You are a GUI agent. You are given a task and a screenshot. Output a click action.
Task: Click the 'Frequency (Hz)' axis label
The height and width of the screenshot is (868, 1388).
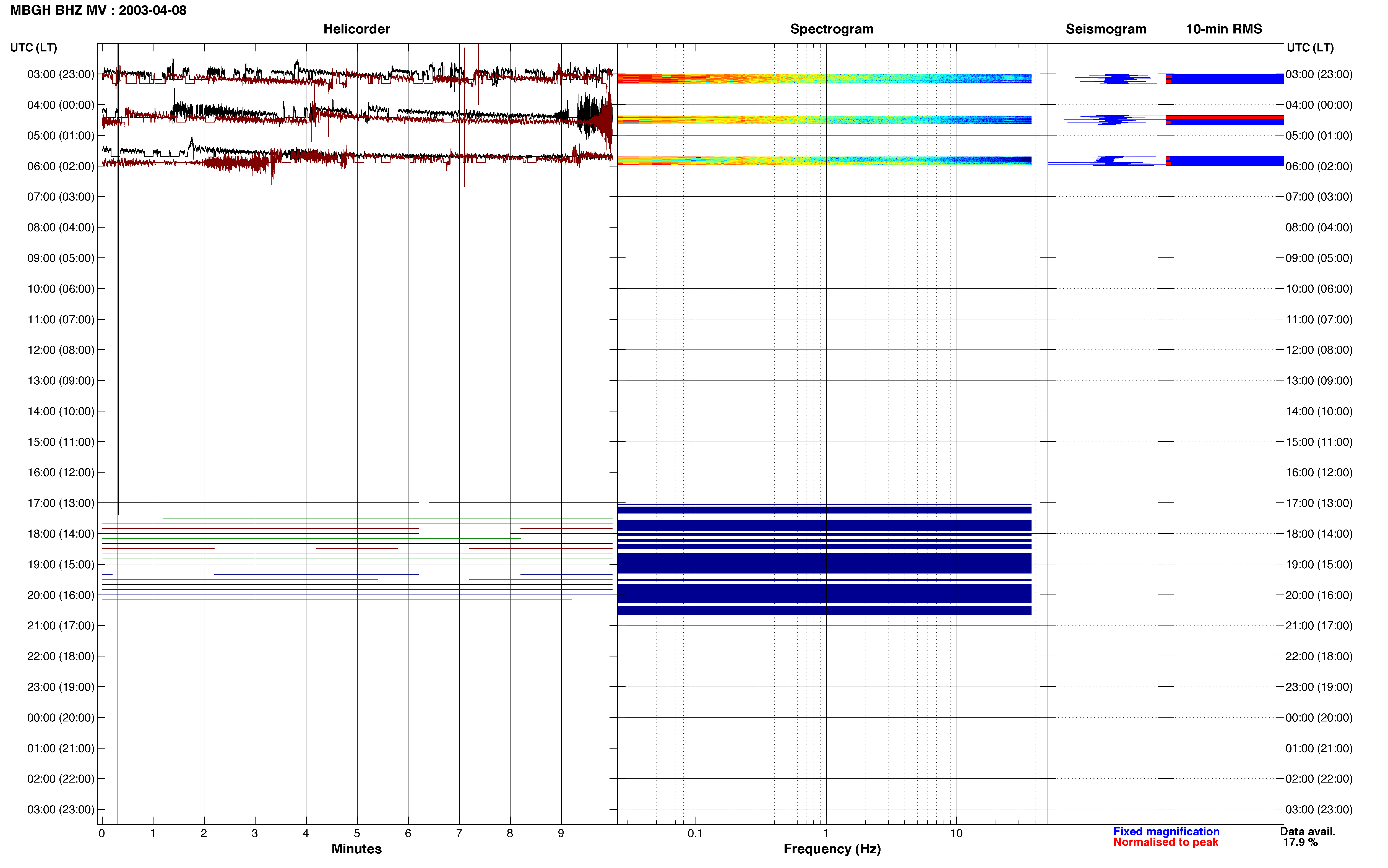(832, 848)
